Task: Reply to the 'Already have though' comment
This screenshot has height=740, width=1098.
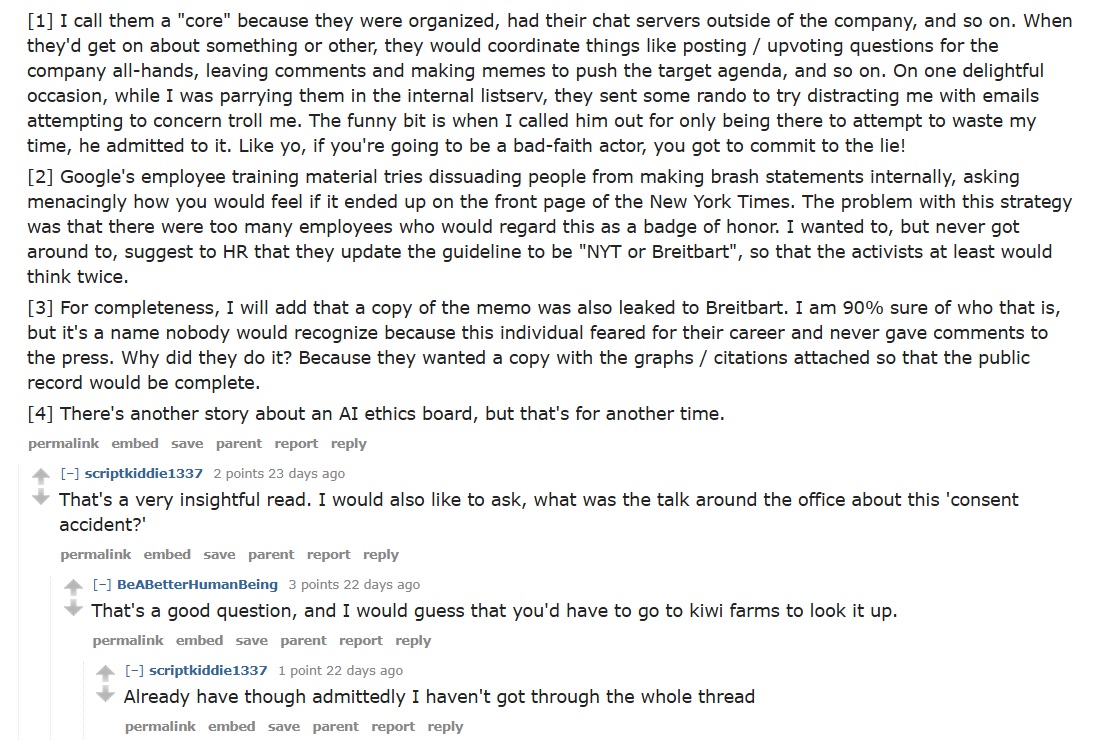Action: point(445,727)
